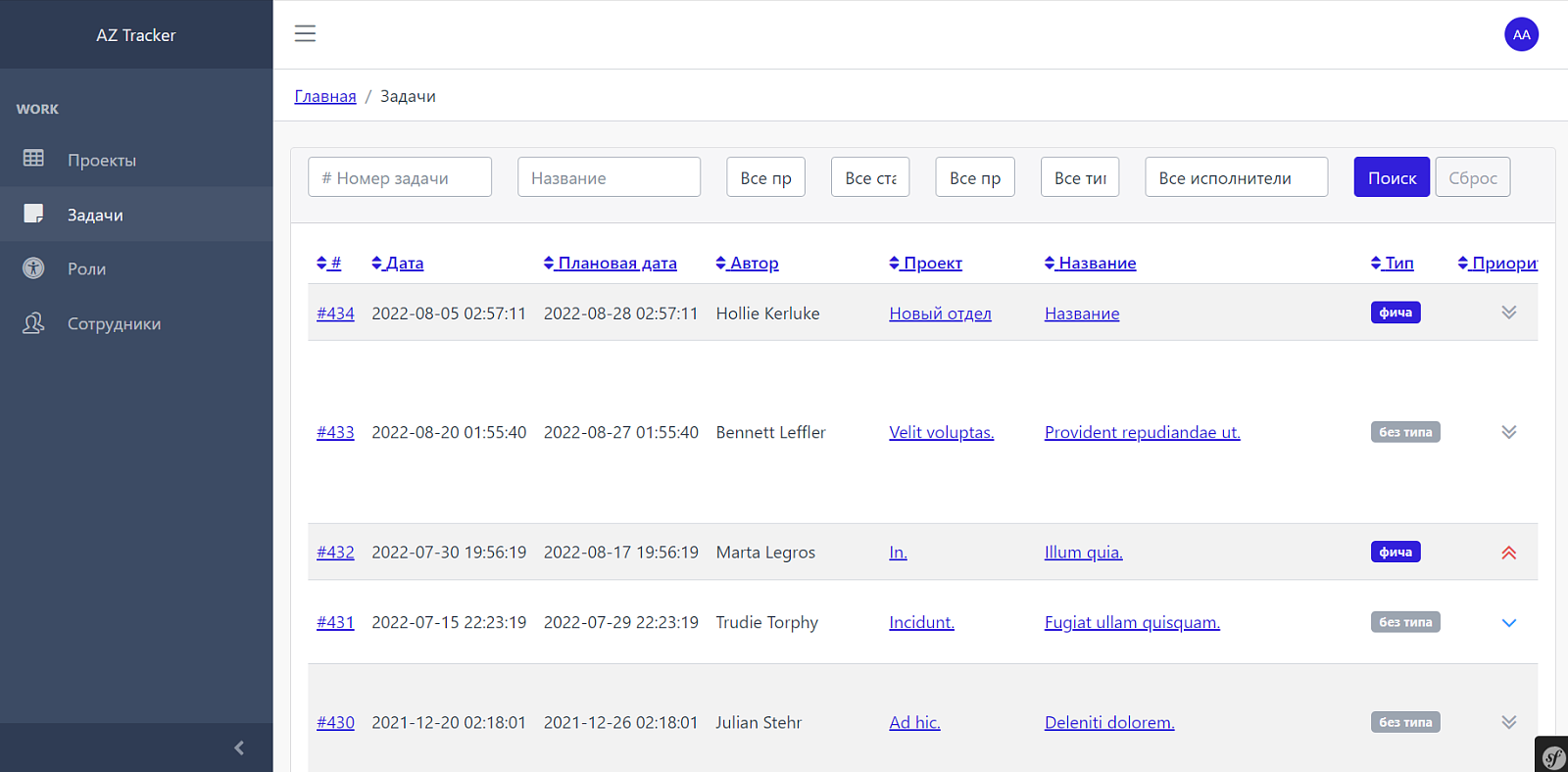1568x772 pixels.
Task: Sort table by # column
Action: (x=329, y=263)
